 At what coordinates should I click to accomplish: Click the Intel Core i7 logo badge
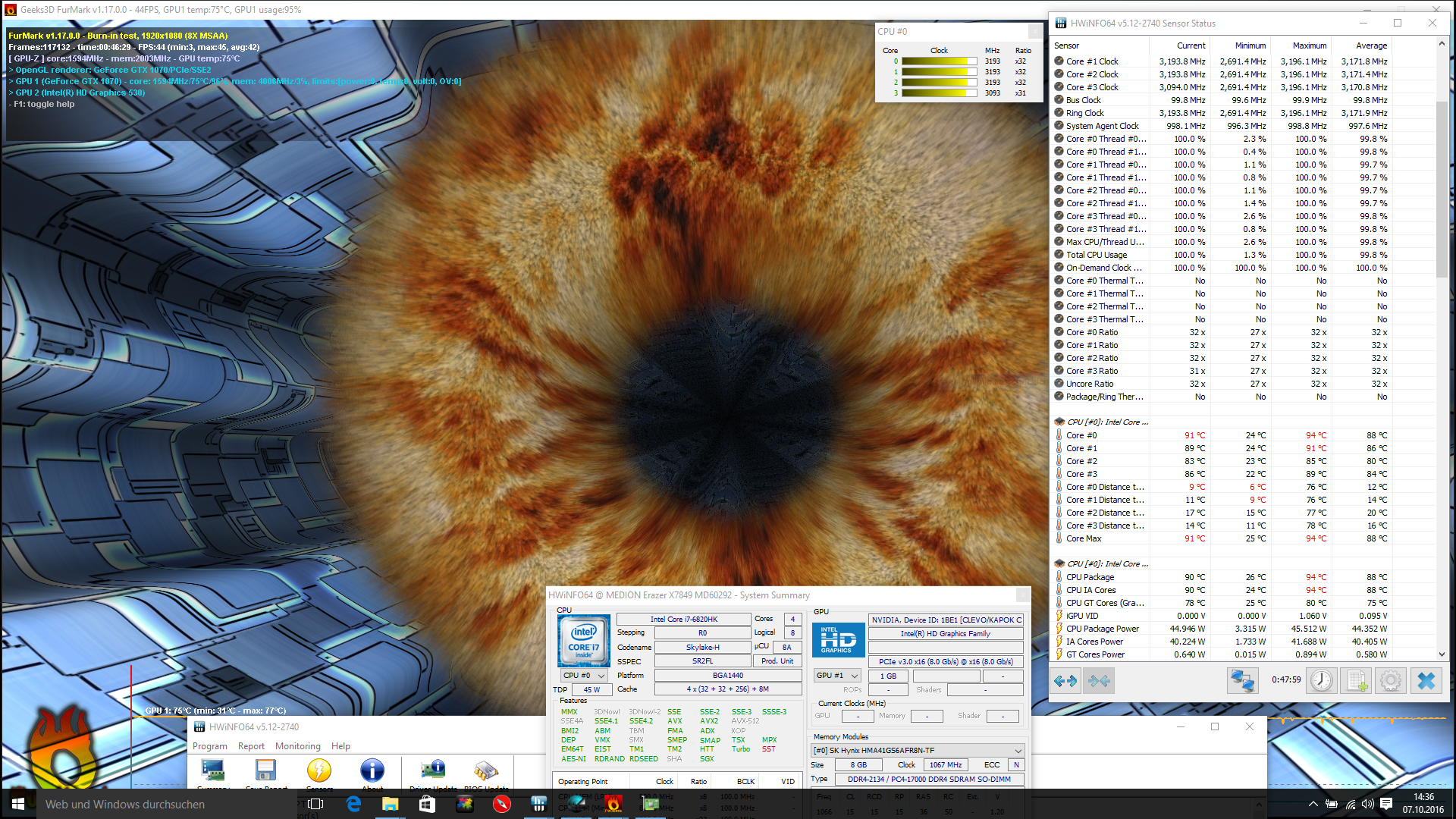tap(584, 641)
